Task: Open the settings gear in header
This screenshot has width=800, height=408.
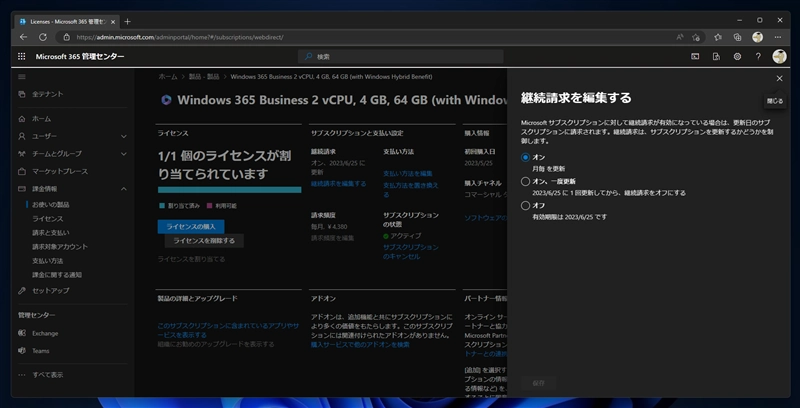Action: tap(737, 57)
